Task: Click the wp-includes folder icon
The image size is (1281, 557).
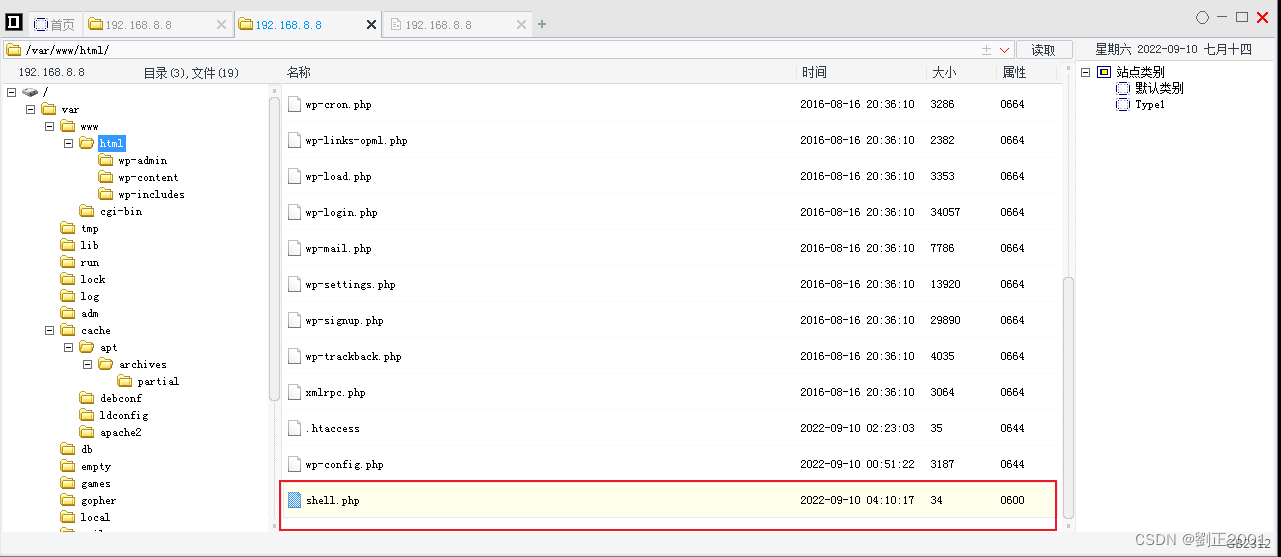Action: pyautogui.click(x=106, y=194)
